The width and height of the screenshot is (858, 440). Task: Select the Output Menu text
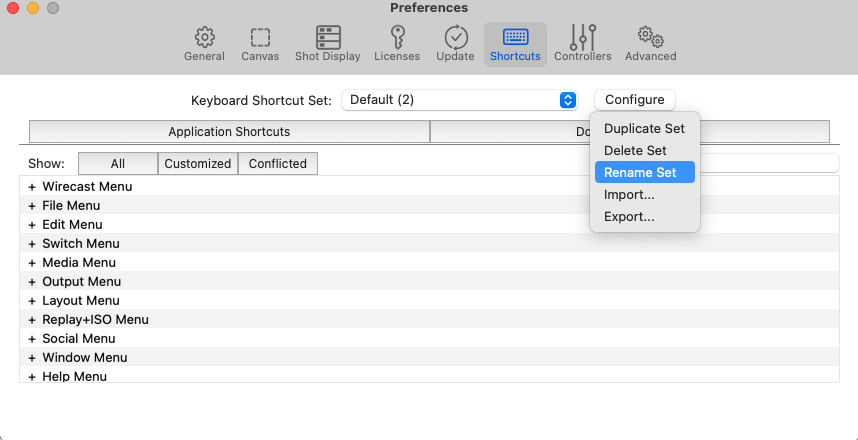82,281
